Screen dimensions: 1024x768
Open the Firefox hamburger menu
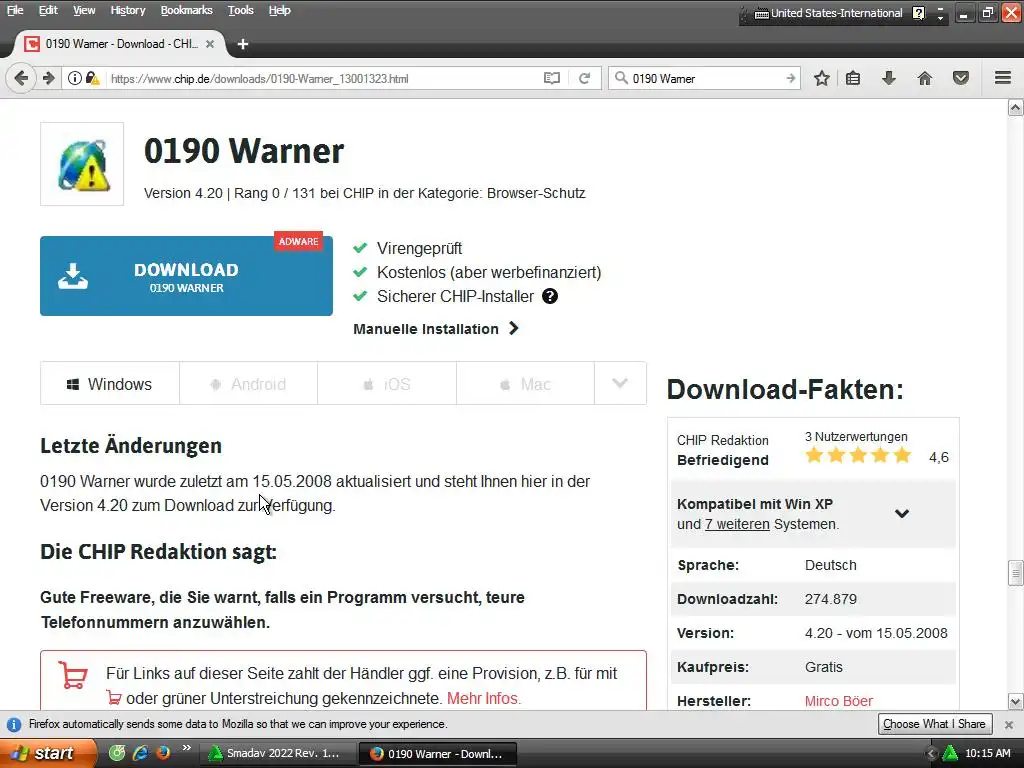coord(1003,78)
